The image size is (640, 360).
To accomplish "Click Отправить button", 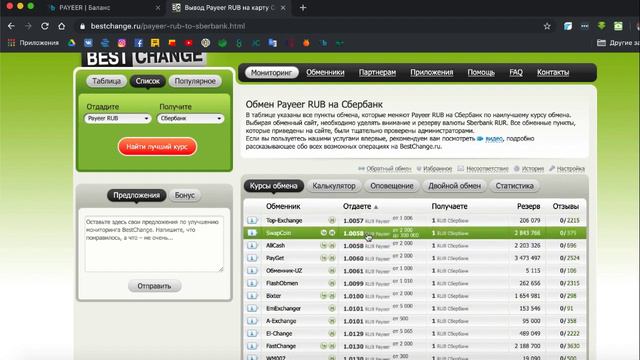I will point(154,286).
